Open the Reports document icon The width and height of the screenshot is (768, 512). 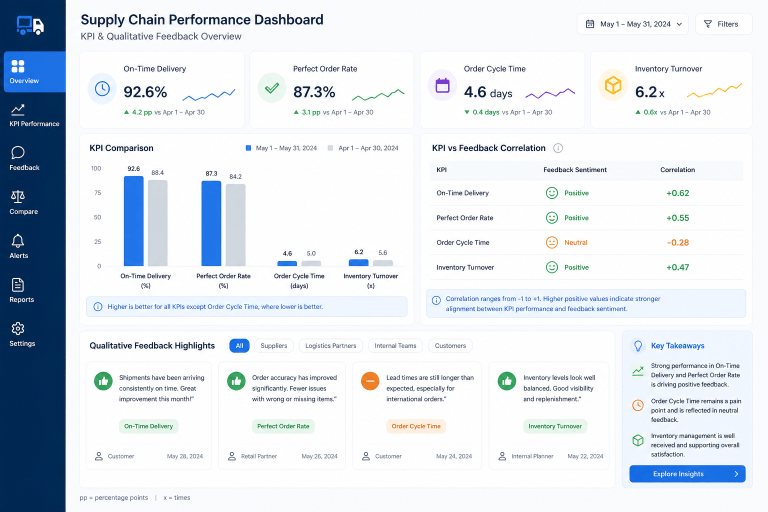(18, 285)
